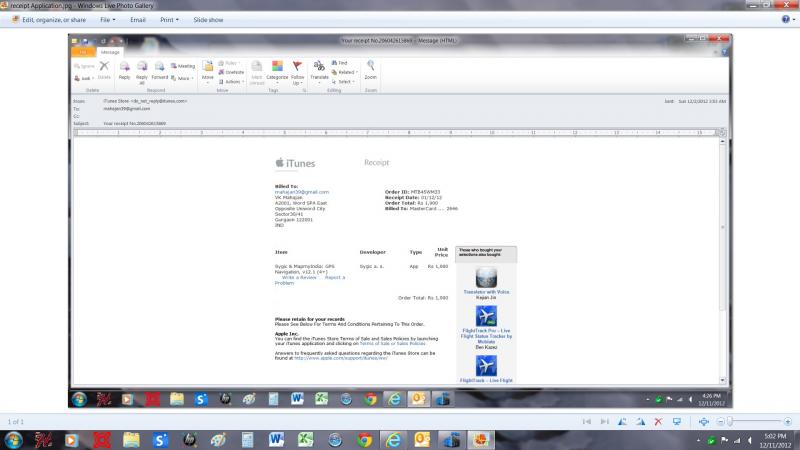Open Outlook from the real taskbar
The width and height of the screenshot is (800, 450).
coord(422,440)
